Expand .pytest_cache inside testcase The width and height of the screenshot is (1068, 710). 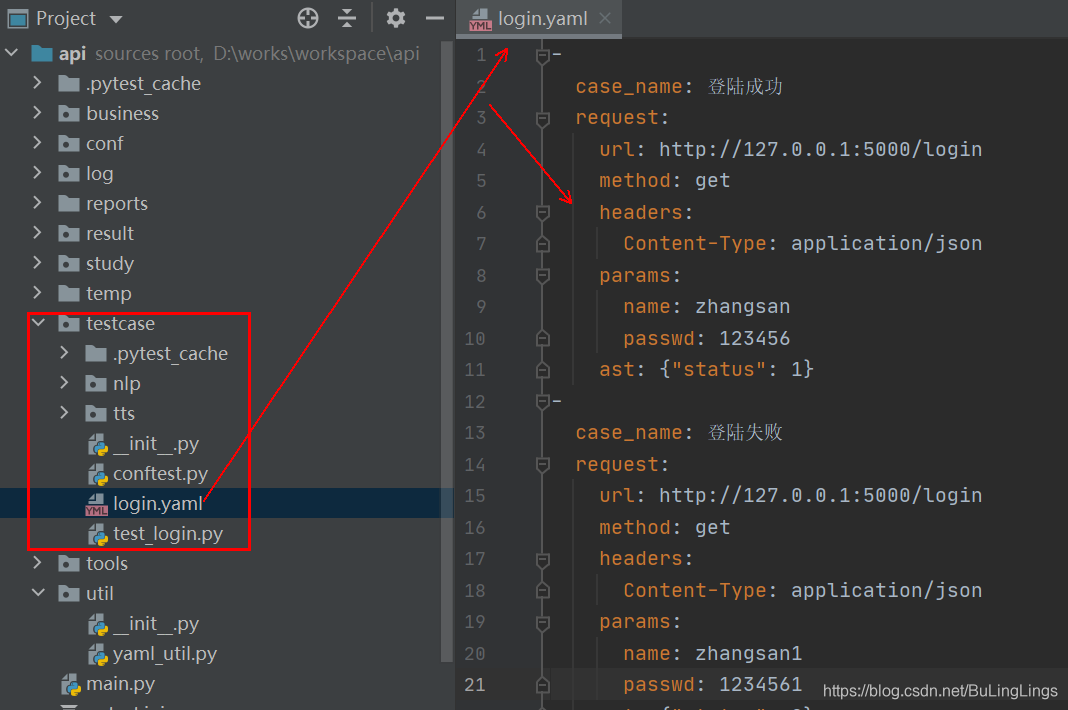[65, 353]
